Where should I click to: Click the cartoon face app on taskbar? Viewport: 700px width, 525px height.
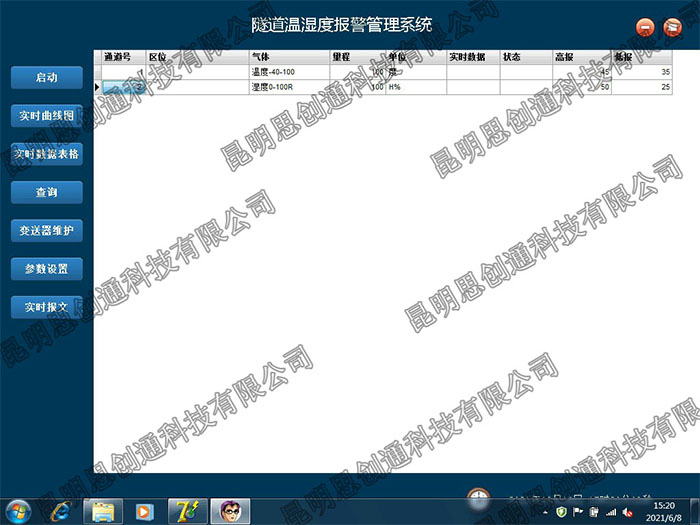tap(229, 510)
